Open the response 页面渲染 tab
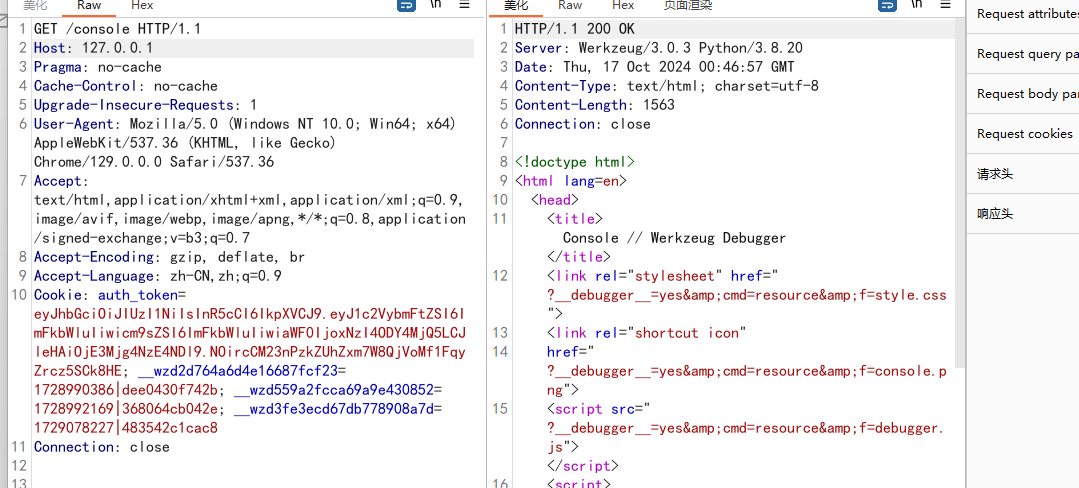Screen dimensions: 1079x488 pos(687,5)
